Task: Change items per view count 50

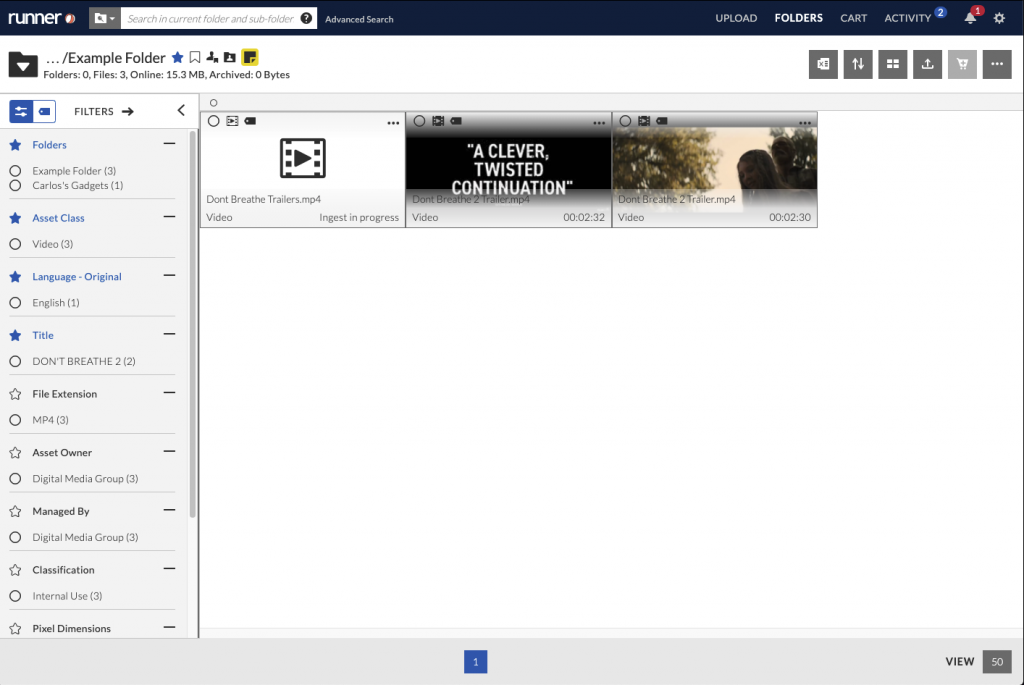Action: [997, 661]
